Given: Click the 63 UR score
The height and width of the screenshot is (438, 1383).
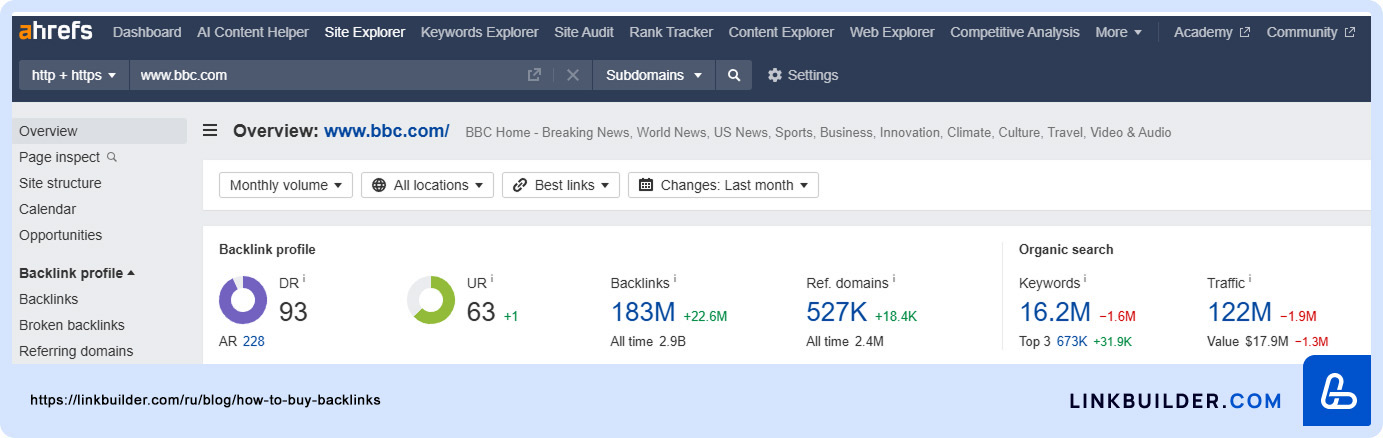Looking at the screenshot, I should (x=481, y=312).
